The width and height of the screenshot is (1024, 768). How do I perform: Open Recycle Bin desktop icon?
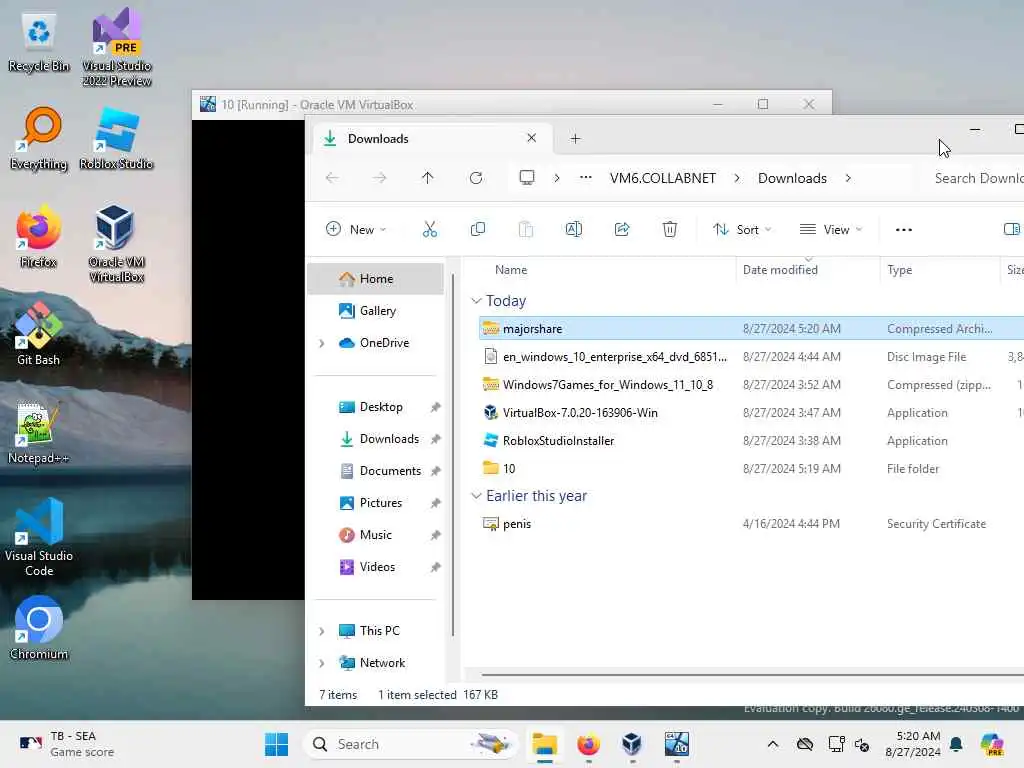point(39,40)
